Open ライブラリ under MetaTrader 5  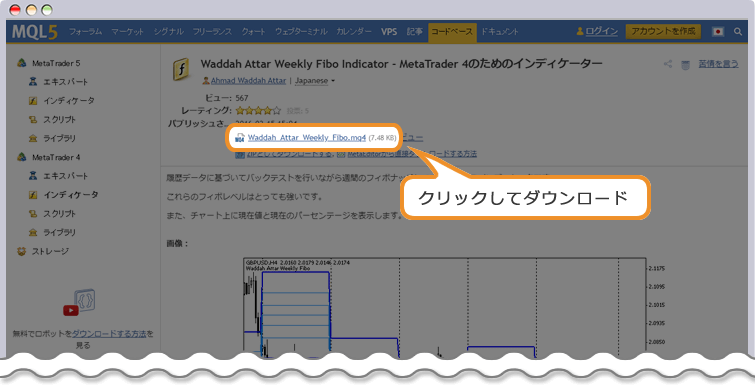60,138
